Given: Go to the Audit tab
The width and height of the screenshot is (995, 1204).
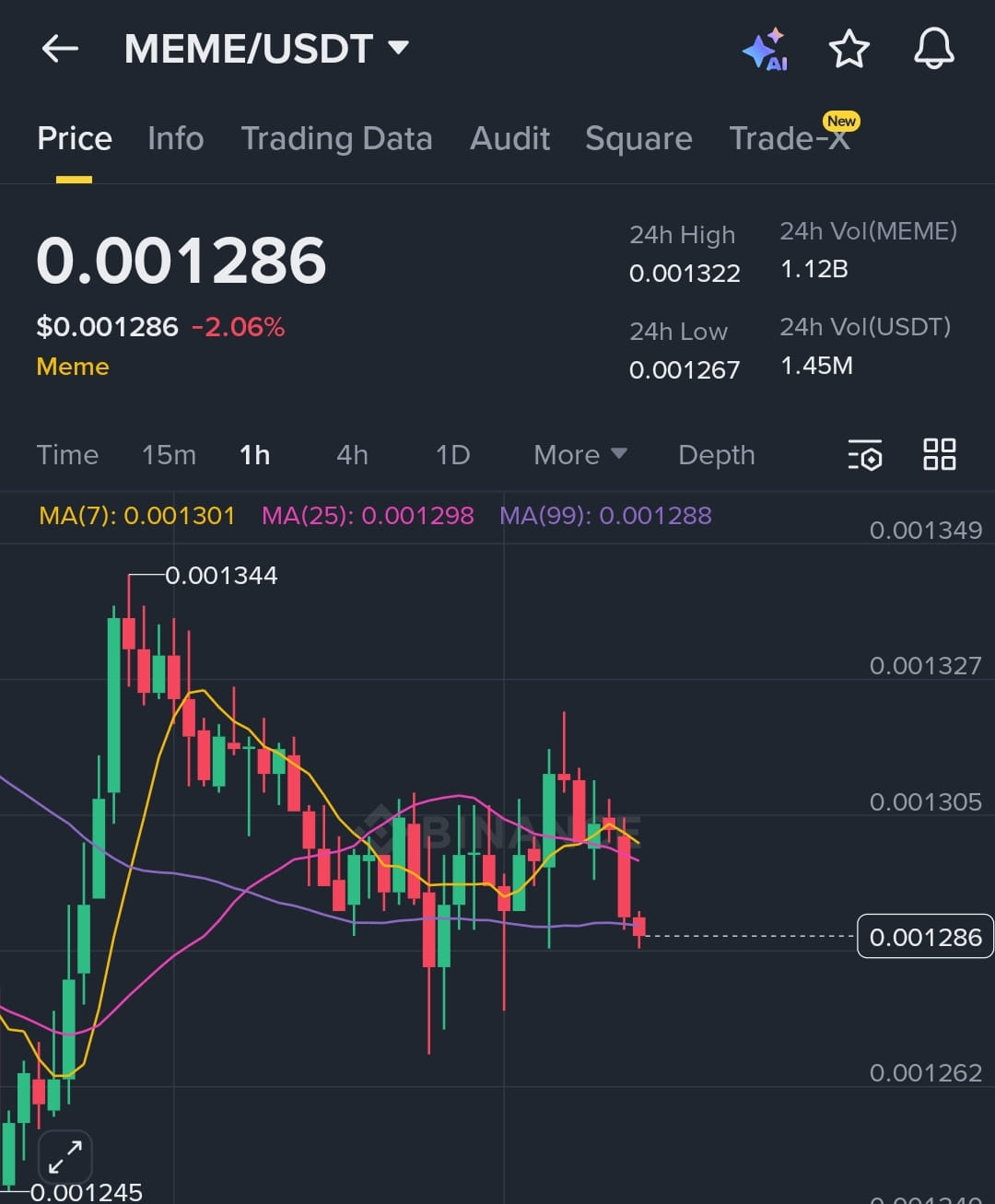Looking at the screenshot, I should tap(509, 139).
